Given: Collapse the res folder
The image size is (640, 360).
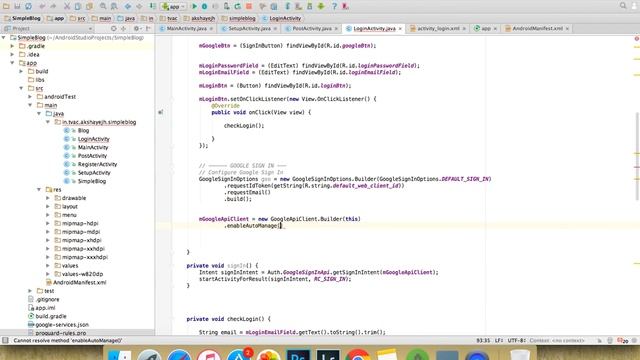Looking at the screenshot, I should pyautogui.click(x=39, y=189).
